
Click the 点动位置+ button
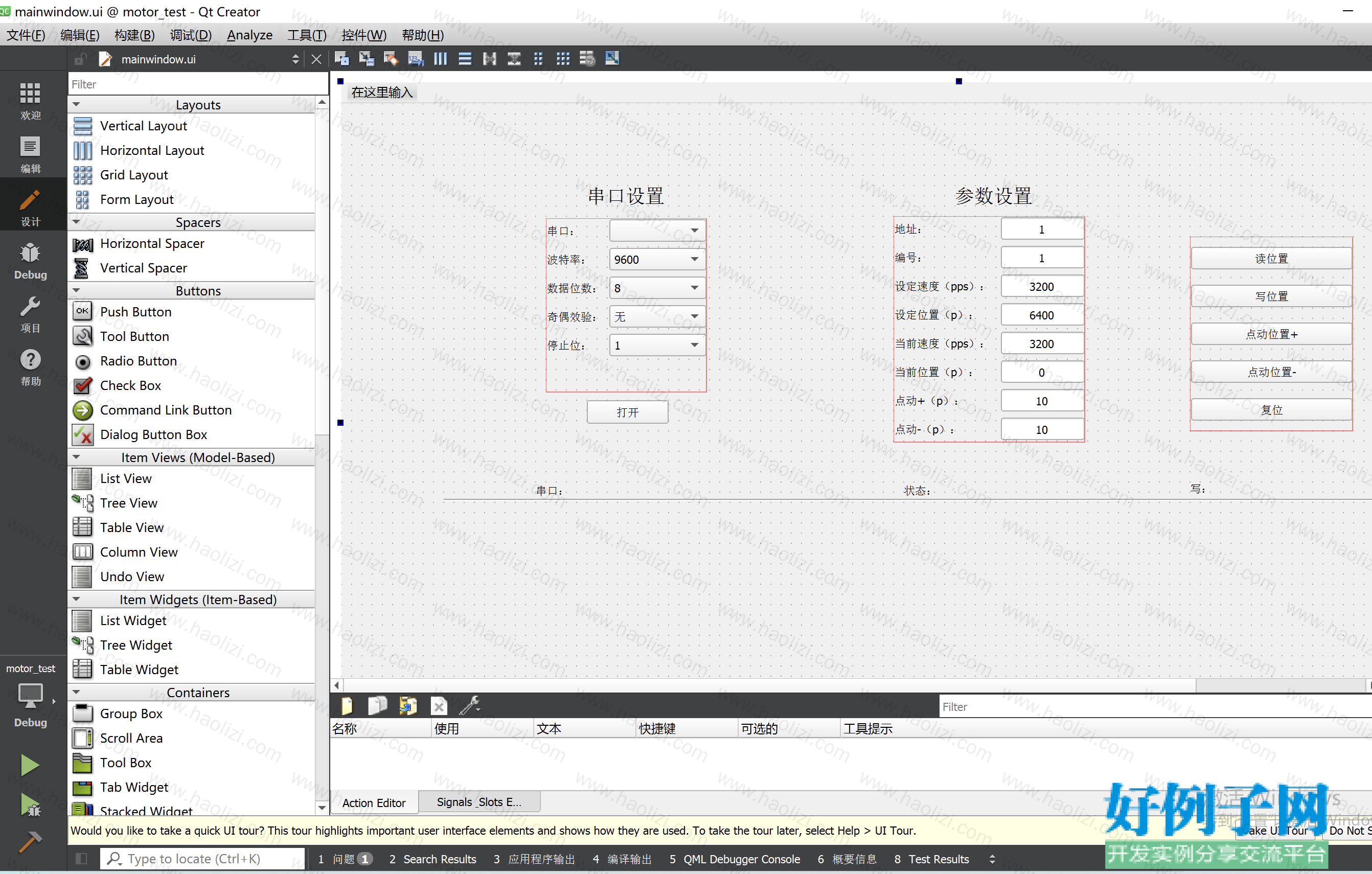pyautogui.click(x=1271, y=334)
